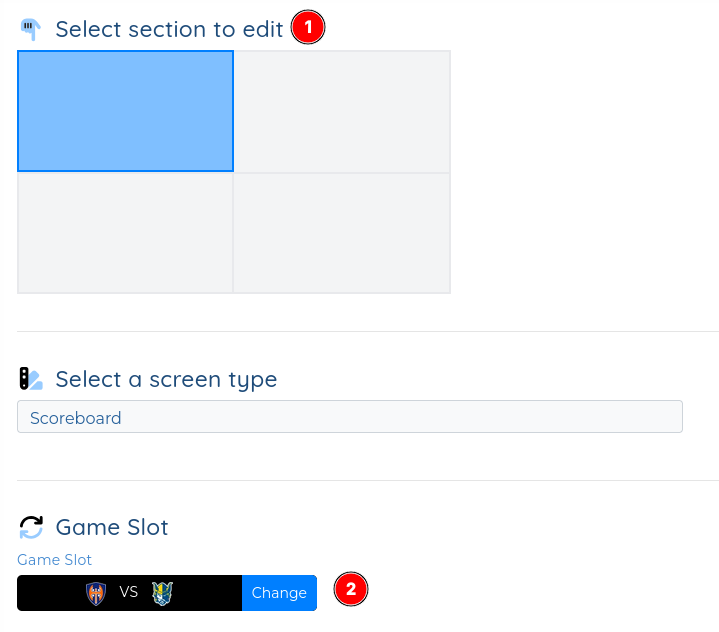The width and height of the screenshot is (719, 632).
Task: Click the VS text between team logos
Action: point(128,592)
